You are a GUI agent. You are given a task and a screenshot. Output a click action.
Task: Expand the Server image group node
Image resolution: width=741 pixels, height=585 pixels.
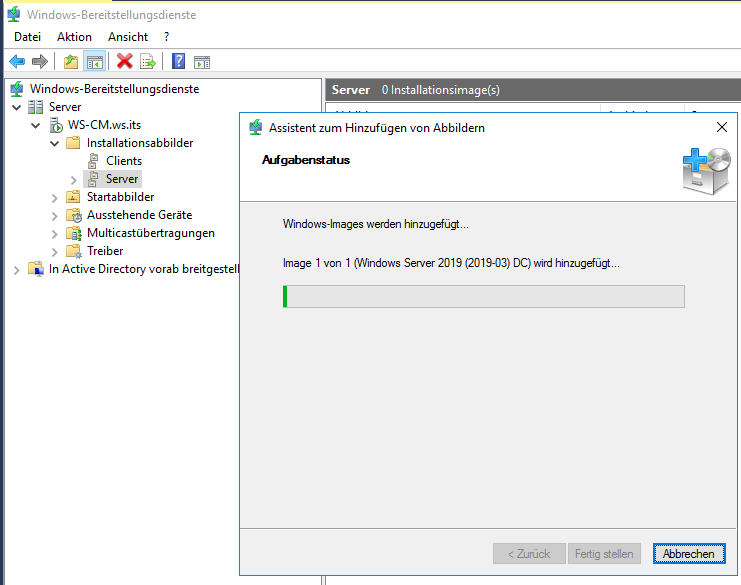(73, 180)
